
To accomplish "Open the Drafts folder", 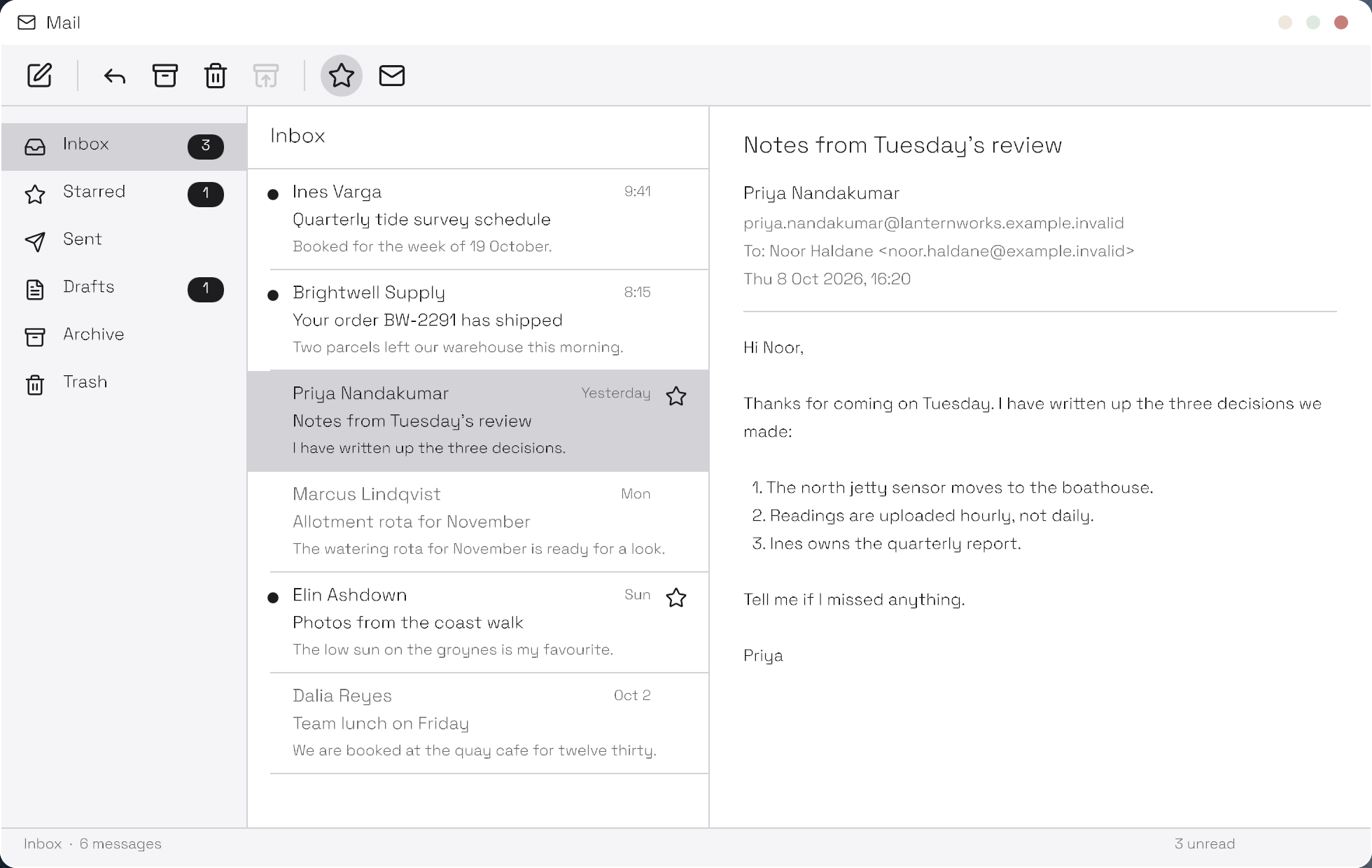I will click(x=124, y=289).
